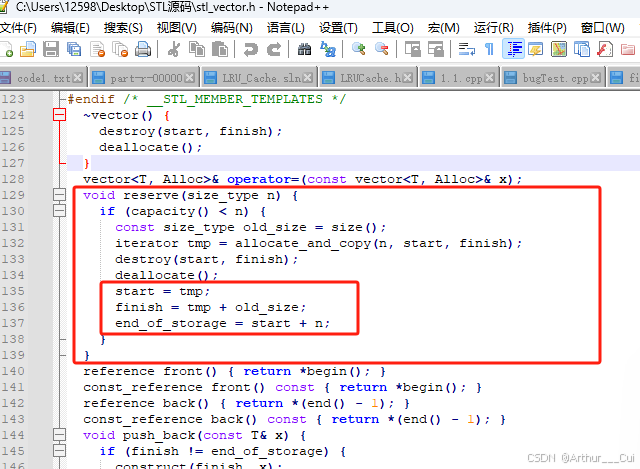The width and height of the screenshot is (640, 469).
Task: Toggle the Document Map icon
Action: point(559,49)
